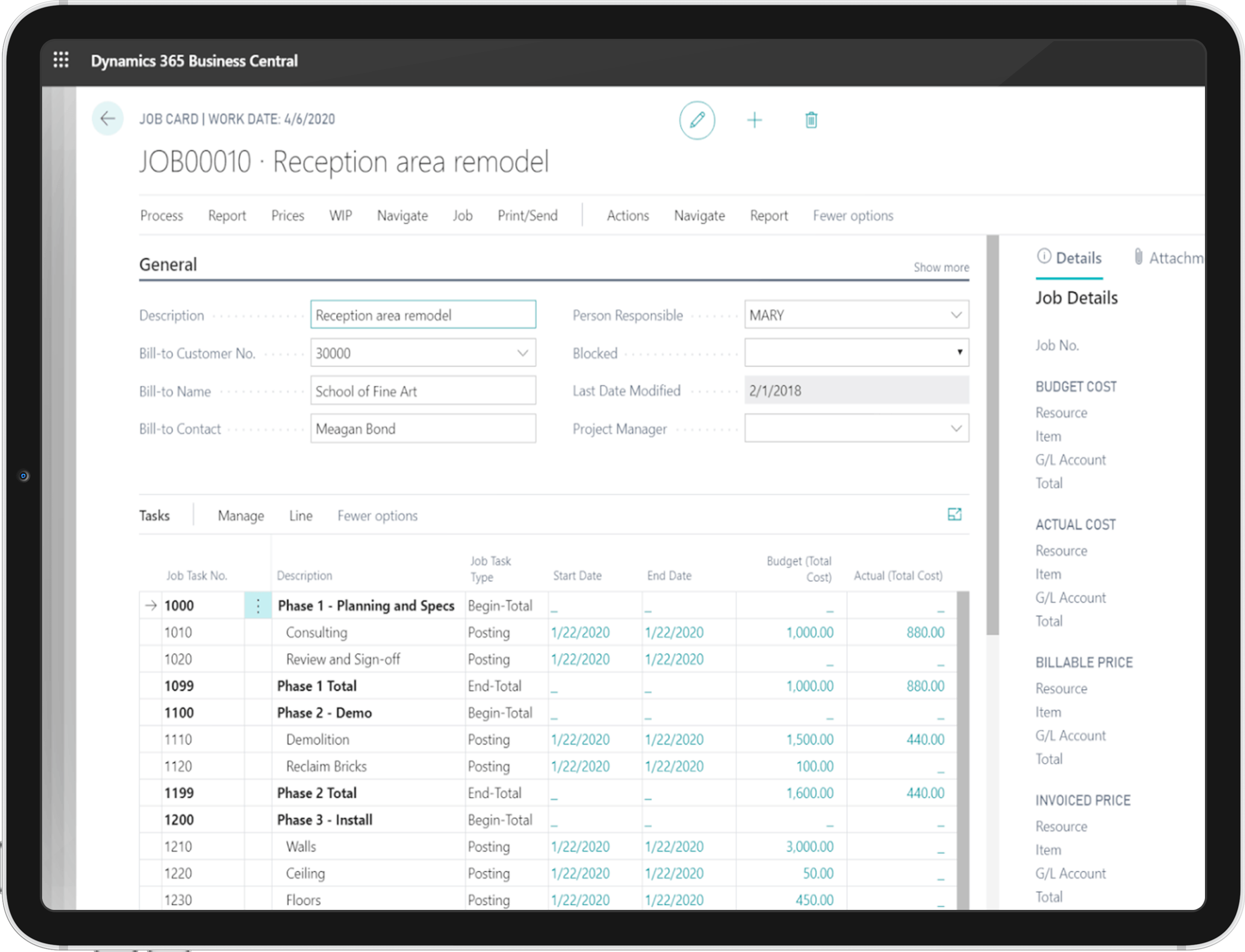Screen dimensions: 1245x952
Task: Click the Last Date Modified field
Action: click(857, 390)
